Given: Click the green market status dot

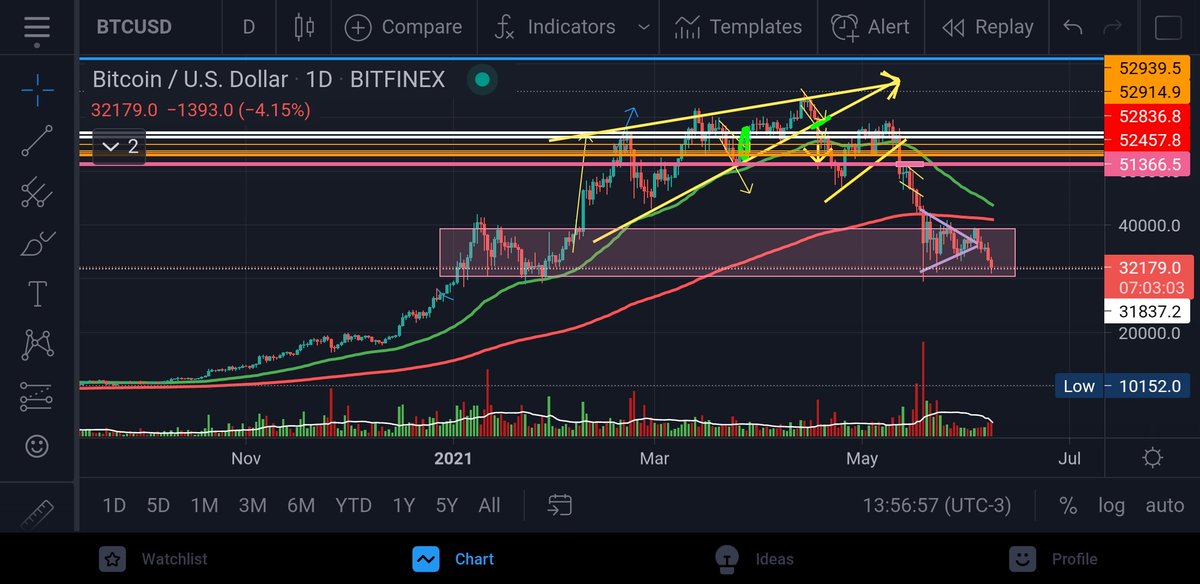Looking at the screenshot, I should click(483, 80).
